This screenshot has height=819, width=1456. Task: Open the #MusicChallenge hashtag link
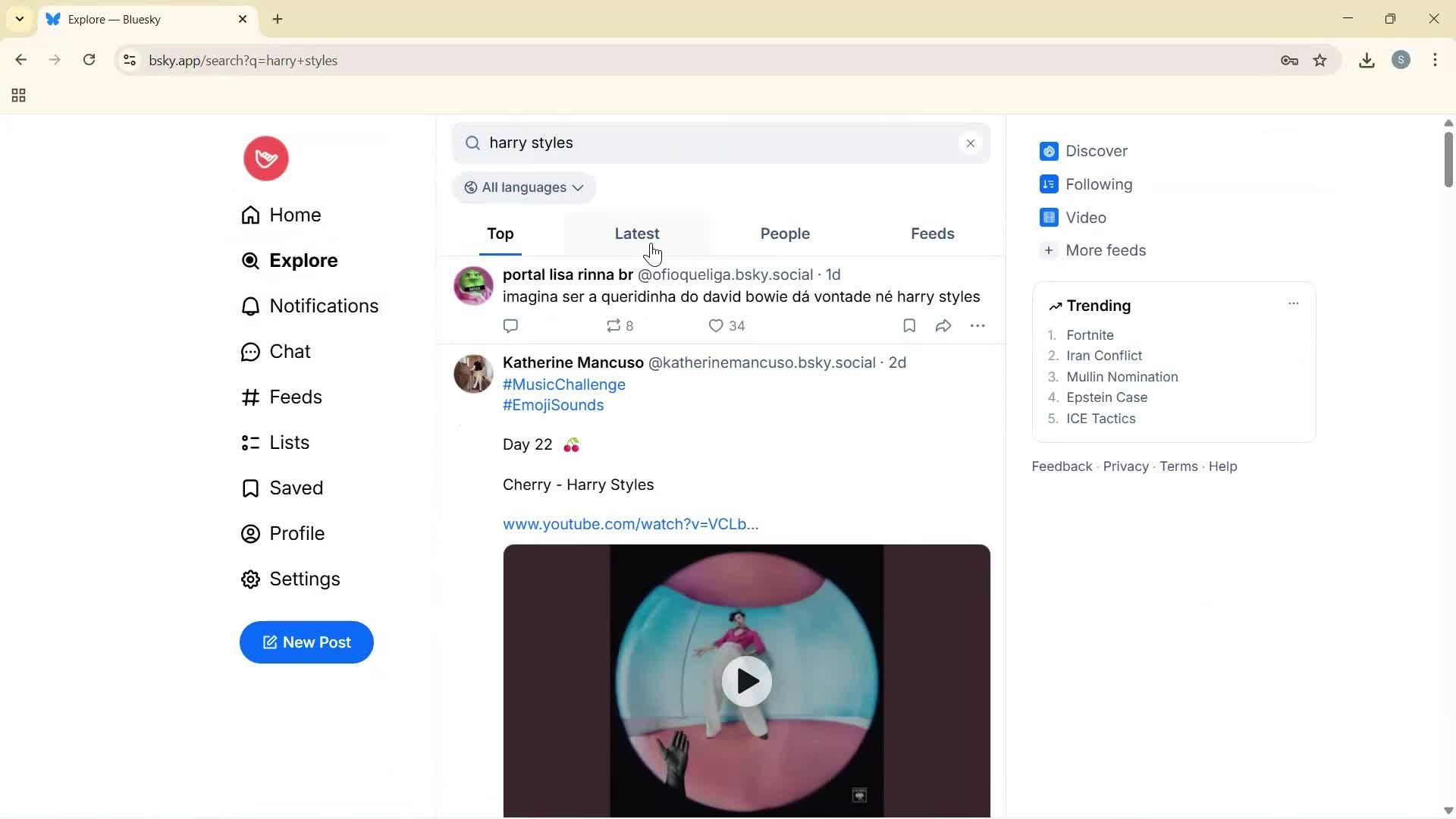(x=564, y=384)
